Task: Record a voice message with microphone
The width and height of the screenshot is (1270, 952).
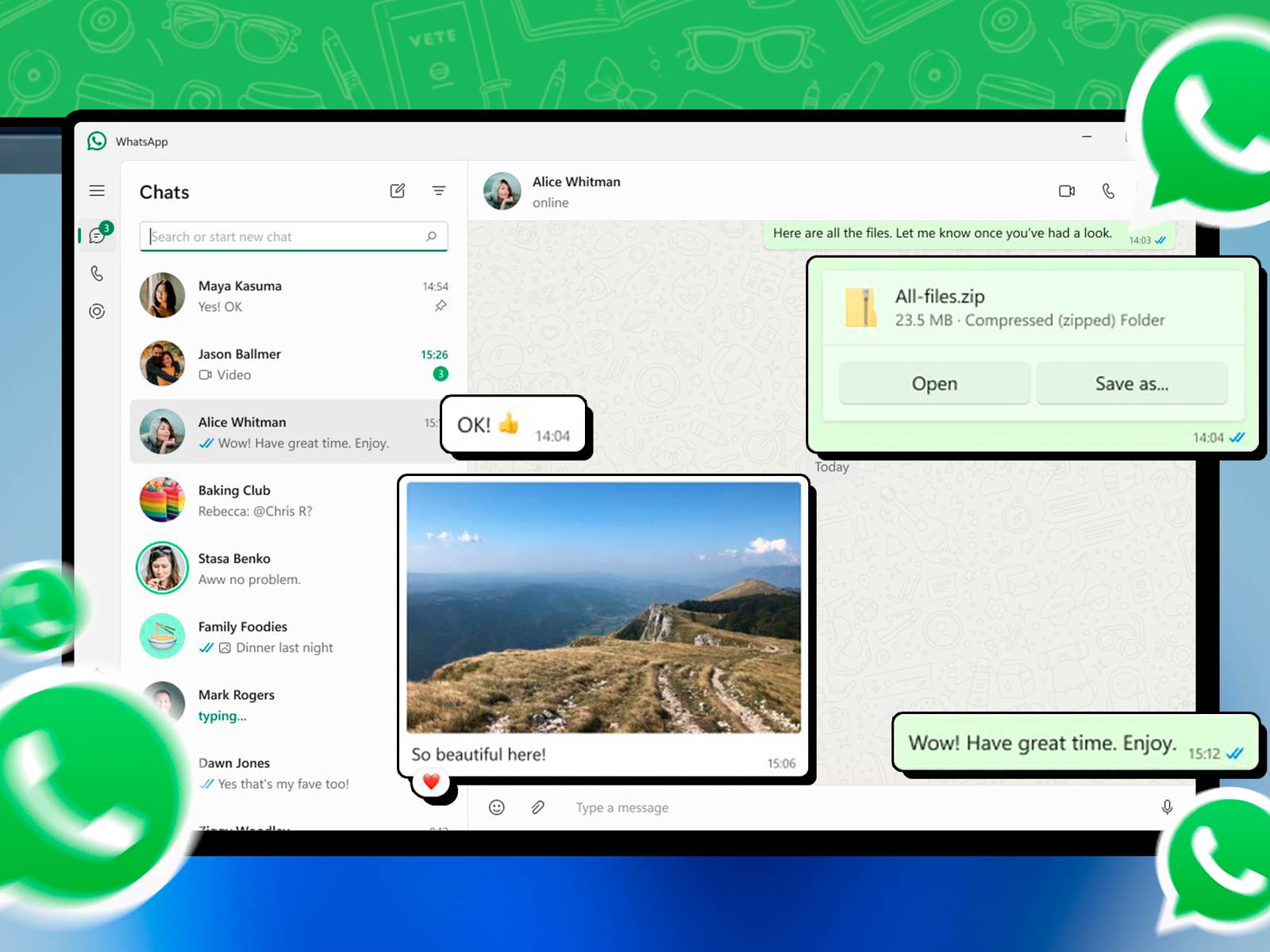Action: pos(1167,808)
